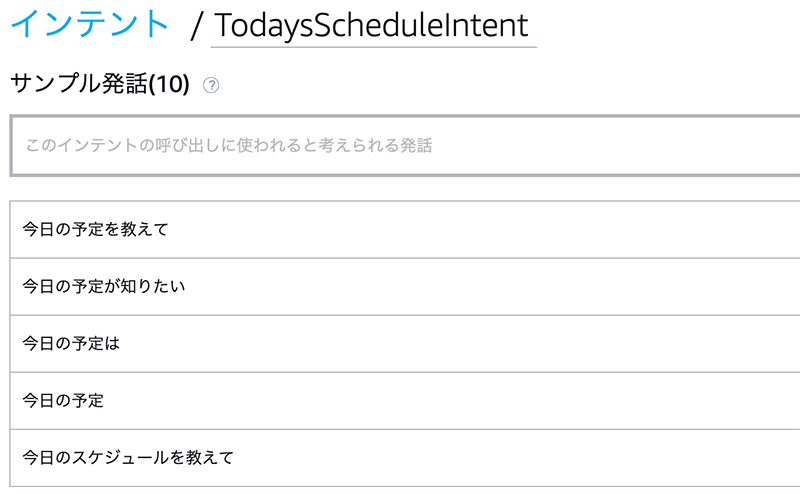Edit the TodaysScheduleIntent name field
800x494 pixels.
pyautogui.click(x=373, y=26)
